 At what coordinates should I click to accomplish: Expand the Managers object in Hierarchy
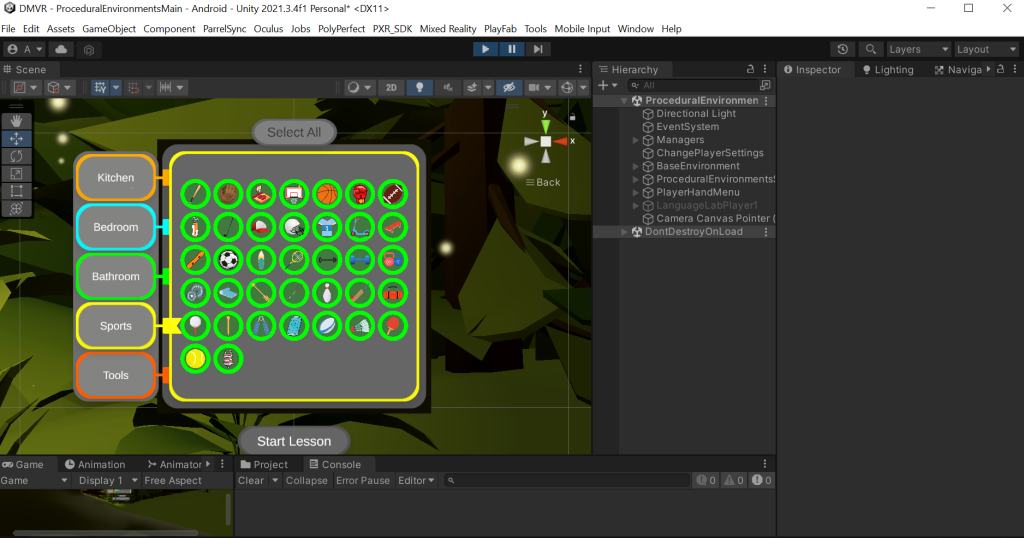pyautogui.click(x=636, y=141)
